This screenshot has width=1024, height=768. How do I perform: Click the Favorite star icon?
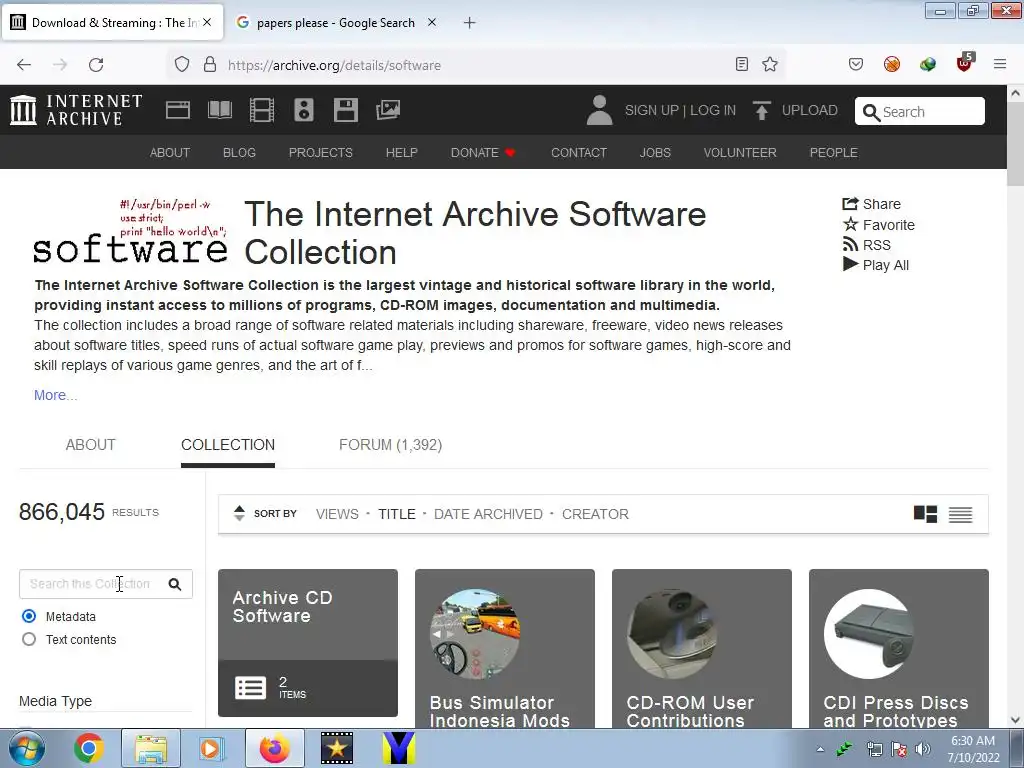[x=850, y=225]
